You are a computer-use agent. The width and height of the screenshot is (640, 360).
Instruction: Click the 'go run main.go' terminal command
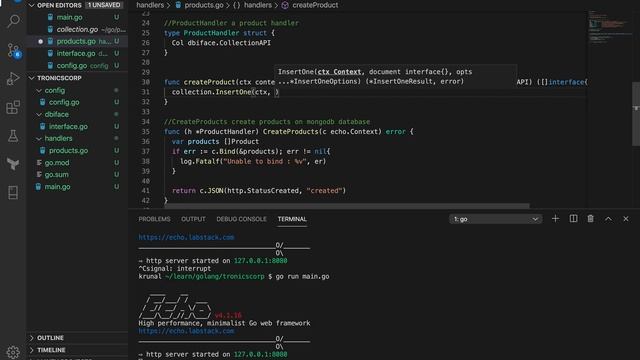point(302,276)
